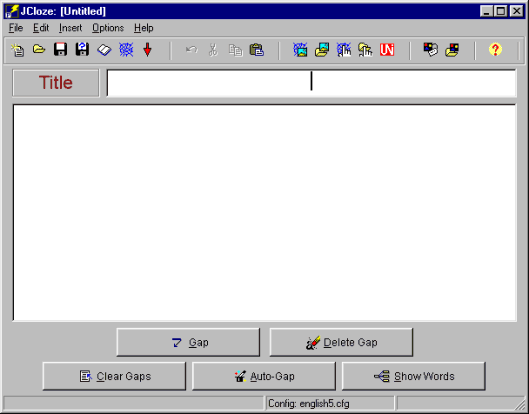This screenshot has height=414, width=529.
Task: Open help with yellow question mark icon
Action: pyautogui.click(x=495, y=50)
